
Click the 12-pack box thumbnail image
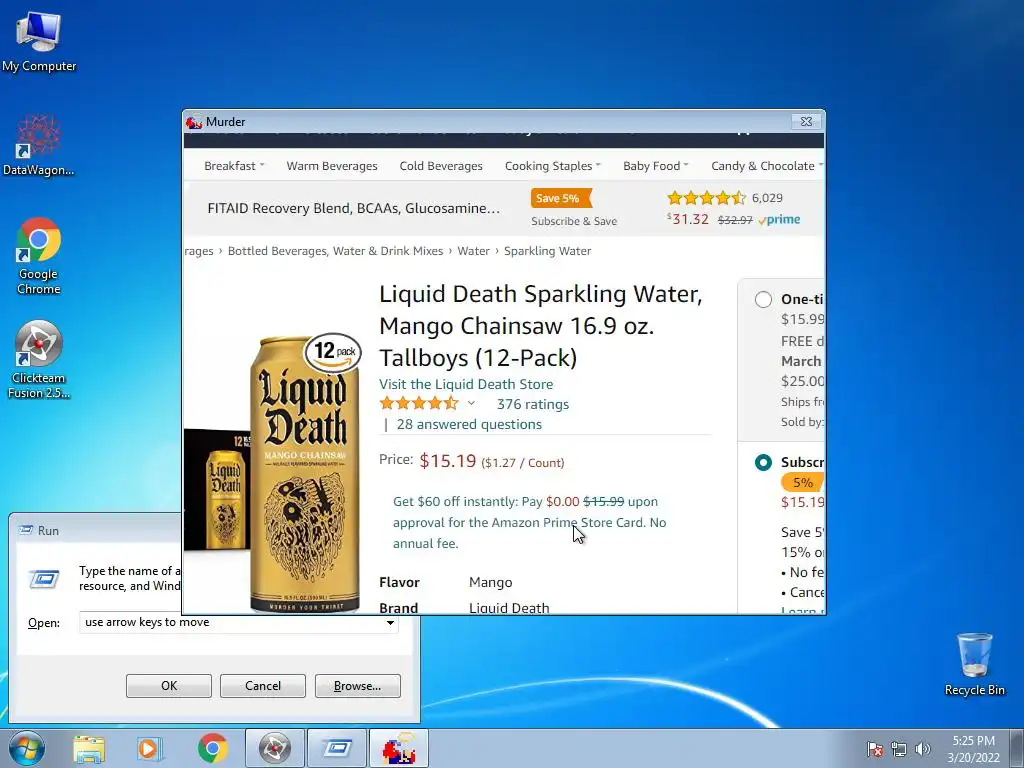[x=216, y=490]
